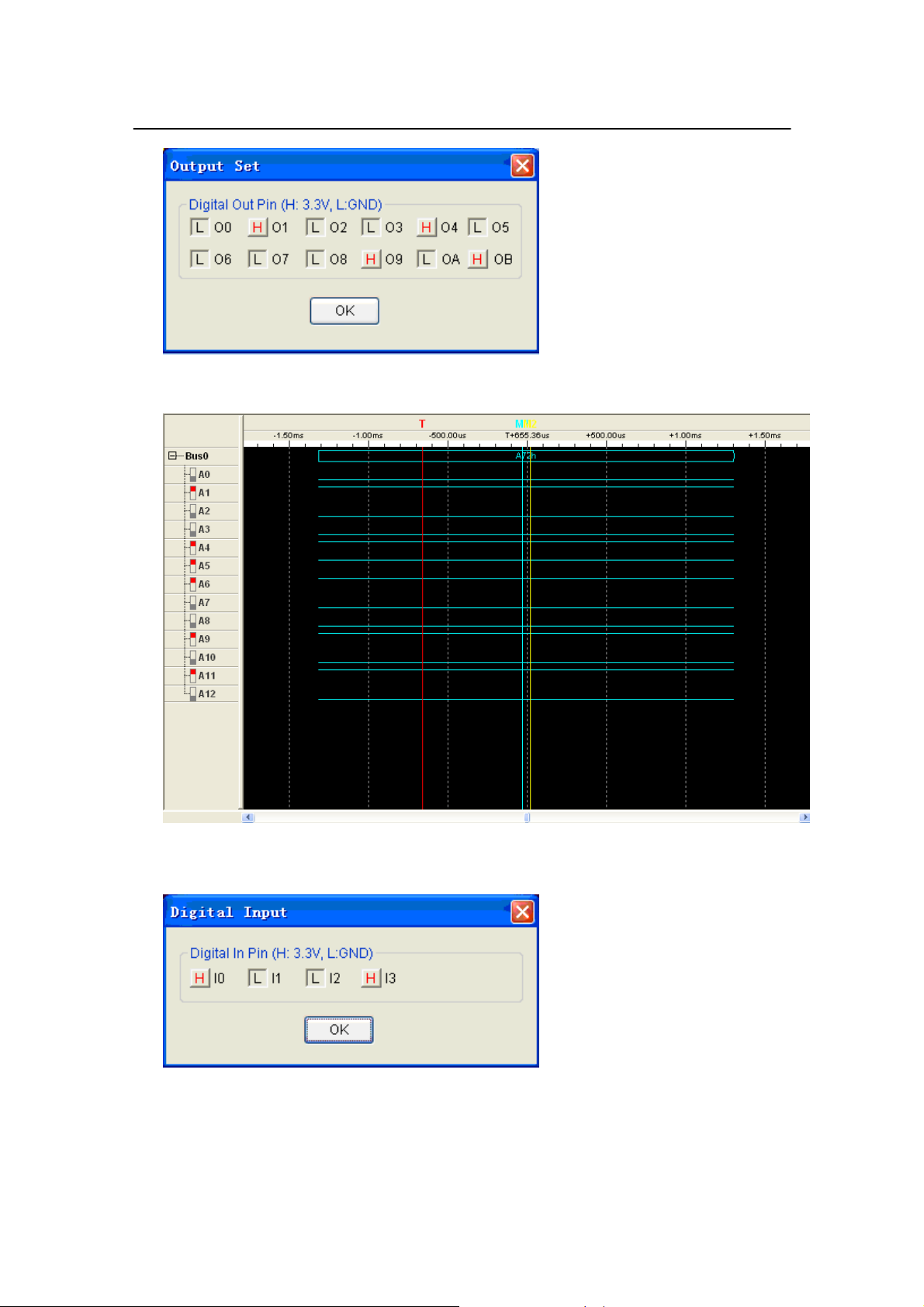This screenshot has height=1307, width=924.
Task: Select channel A7 in Bus0 tree
Action: tap(203, 603)
